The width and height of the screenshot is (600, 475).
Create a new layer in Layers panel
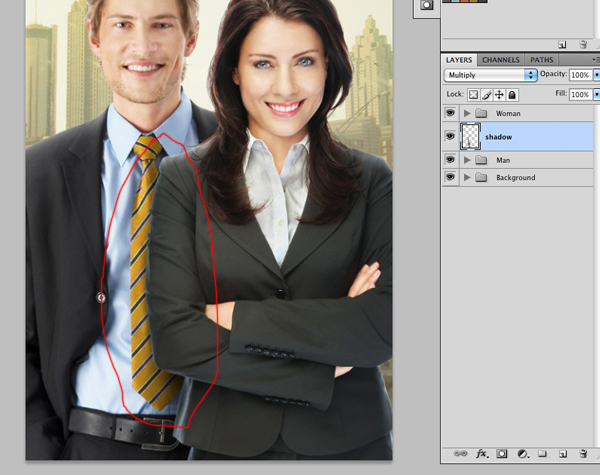pyautogui.click(x=562, y=454)
